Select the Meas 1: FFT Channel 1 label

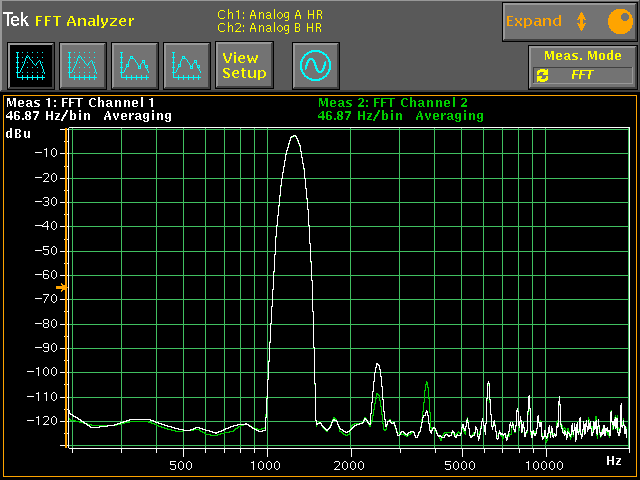(81, 102)
